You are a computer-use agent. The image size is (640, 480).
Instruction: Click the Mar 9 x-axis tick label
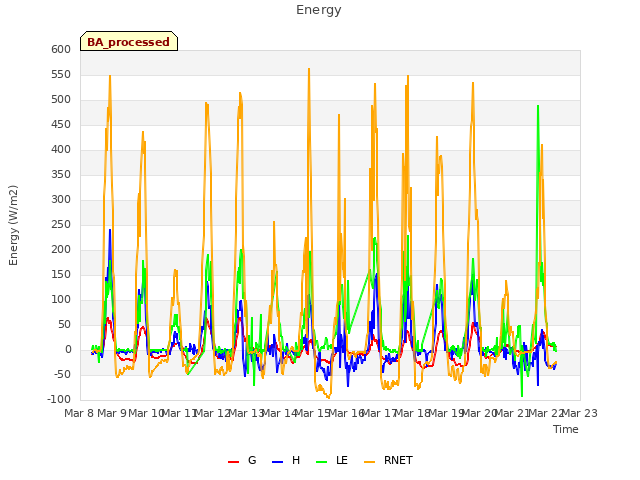(113, 413)
